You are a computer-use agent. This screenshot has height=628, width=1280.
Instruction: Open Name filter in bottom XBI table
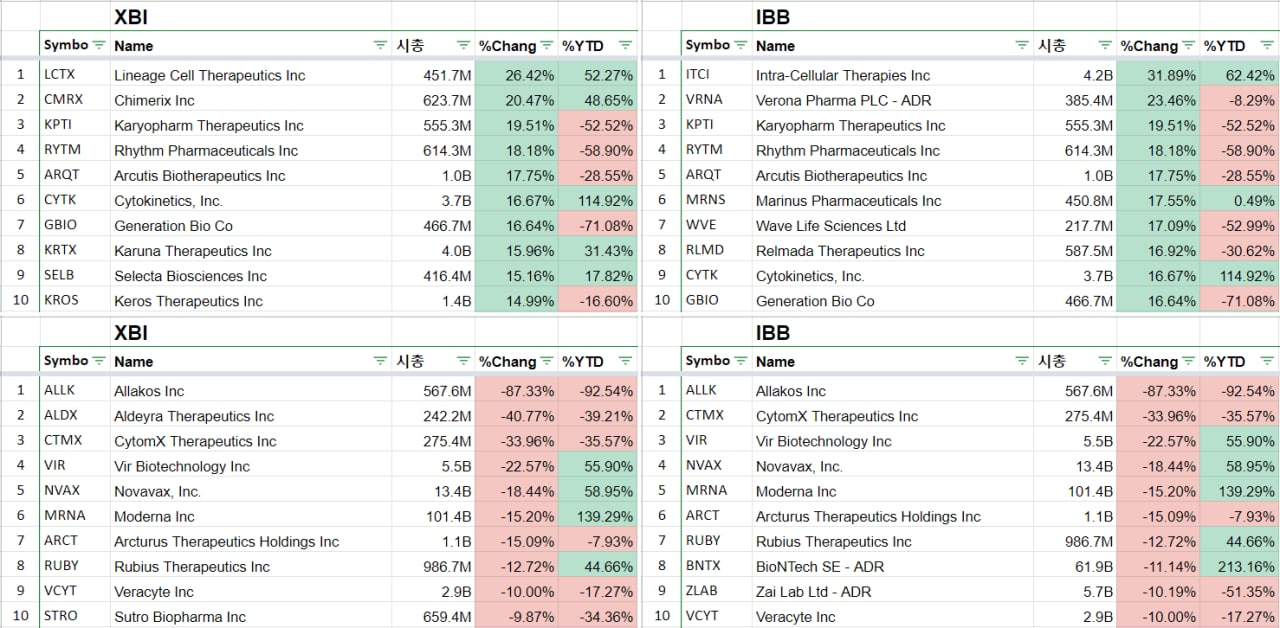[380, 361]
